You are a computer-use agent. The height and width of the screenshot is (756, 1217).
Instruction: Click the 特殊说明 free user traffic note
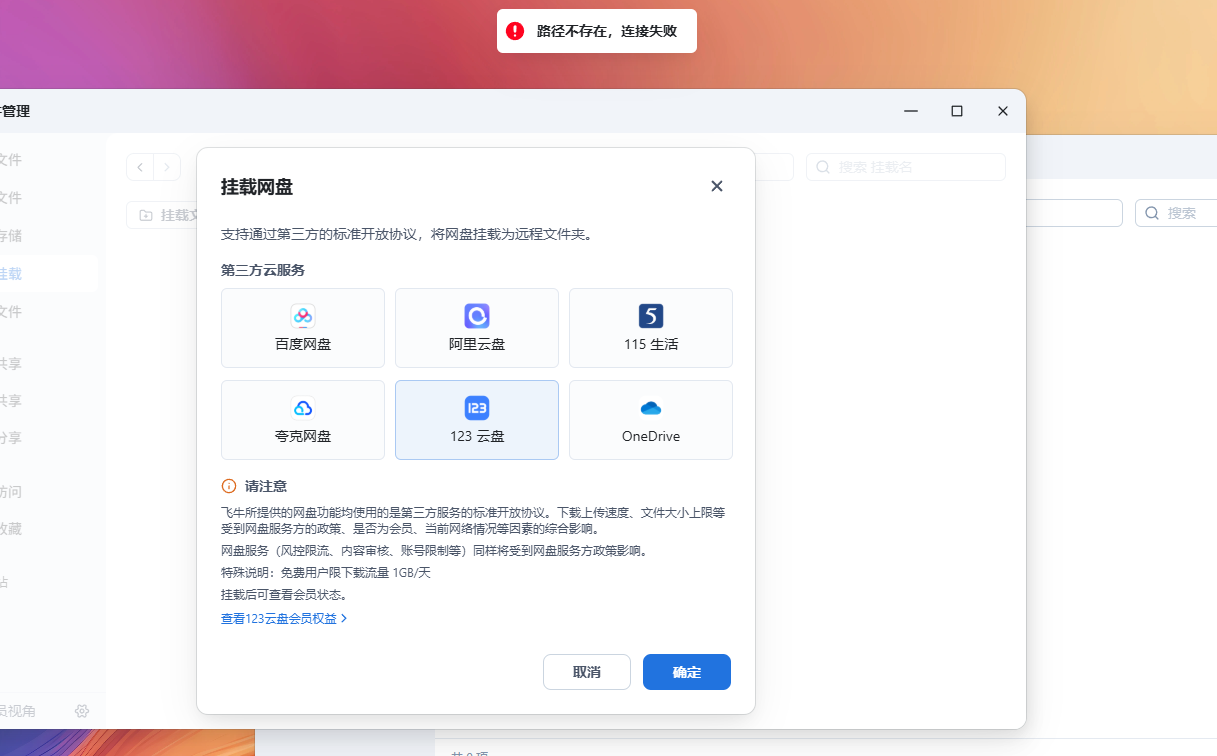click(x=326, y=573)
